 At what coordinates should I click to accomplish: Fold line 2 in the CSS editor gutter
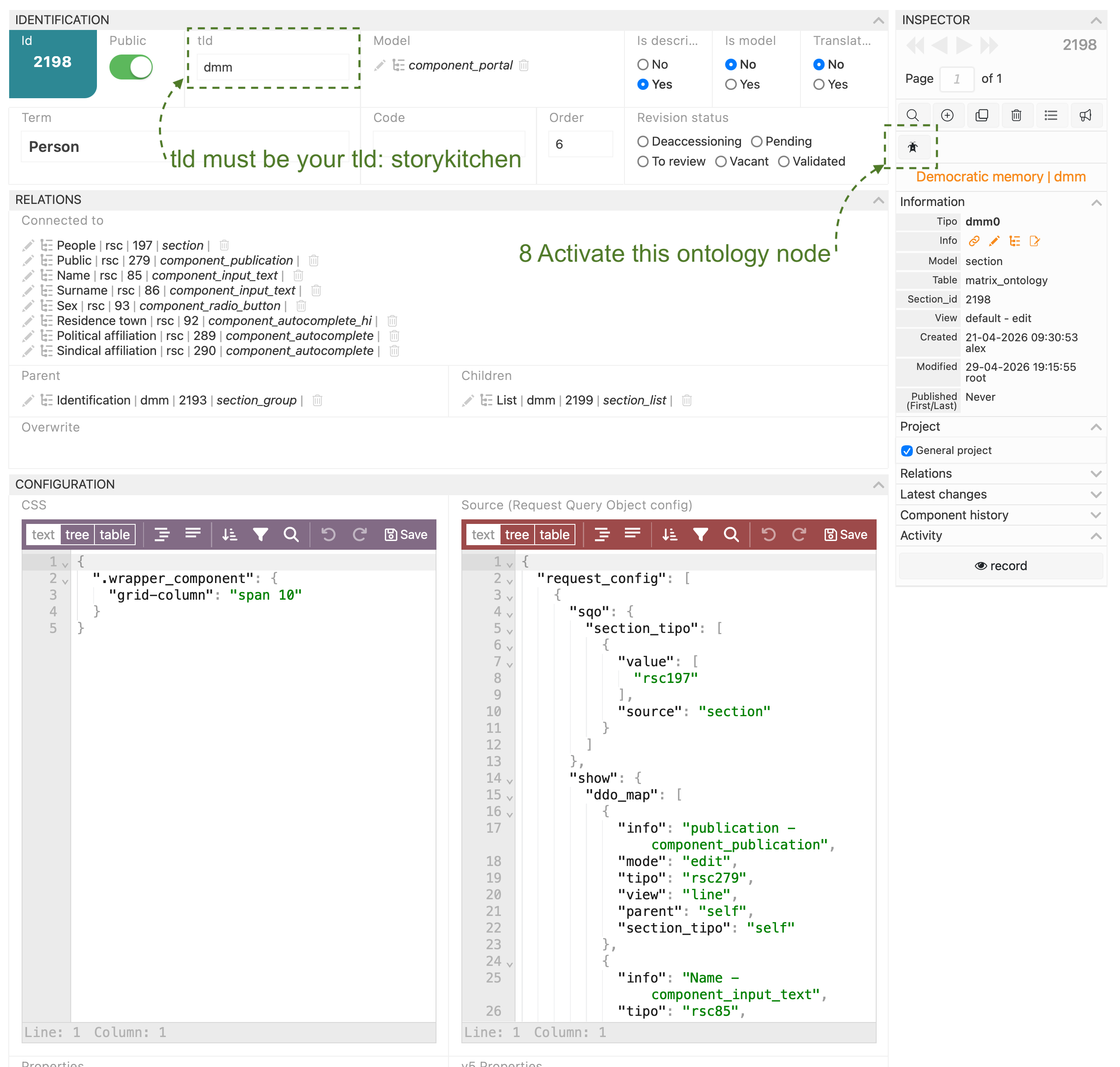pyautogui.click(x=65, y=581)
